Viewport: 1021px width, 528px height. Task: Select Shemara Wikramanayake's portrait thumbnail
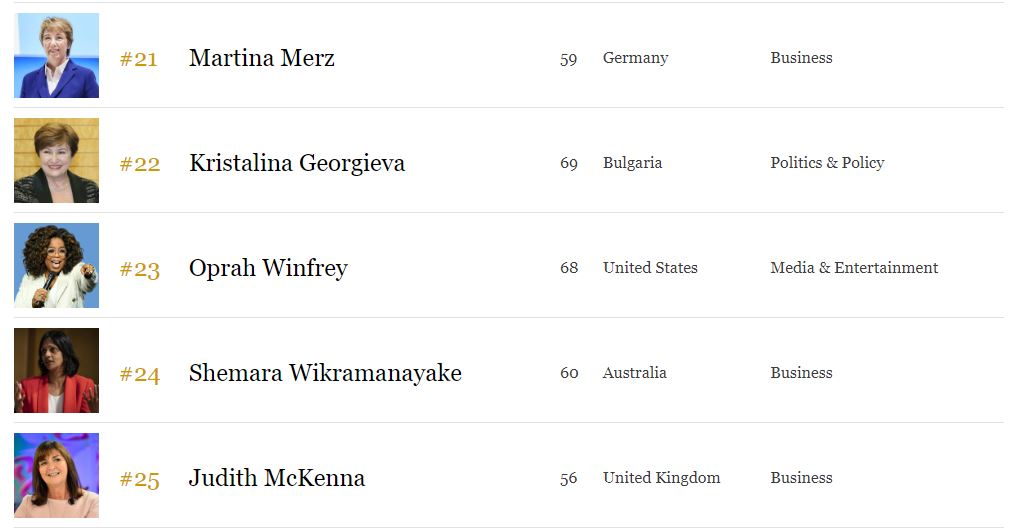pyautogui.click(x=57, y=370)
